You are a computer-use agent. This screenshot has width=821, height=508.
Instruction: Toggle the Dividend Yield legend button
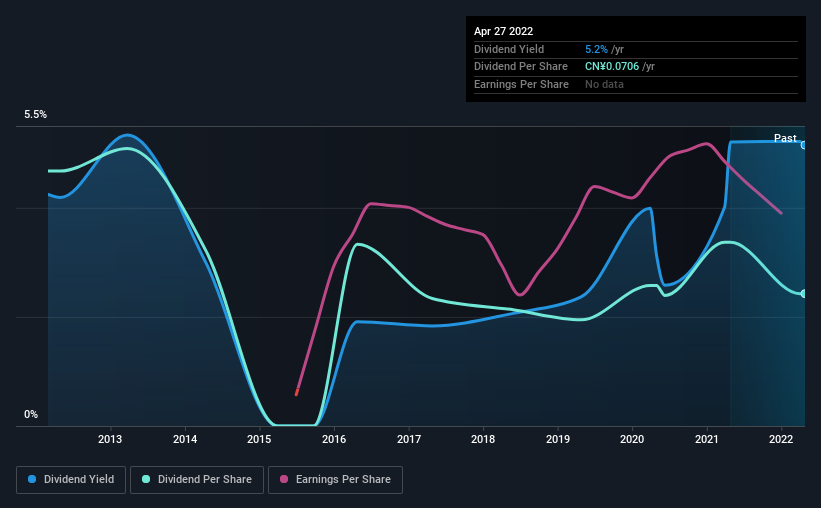pos(71,480)
